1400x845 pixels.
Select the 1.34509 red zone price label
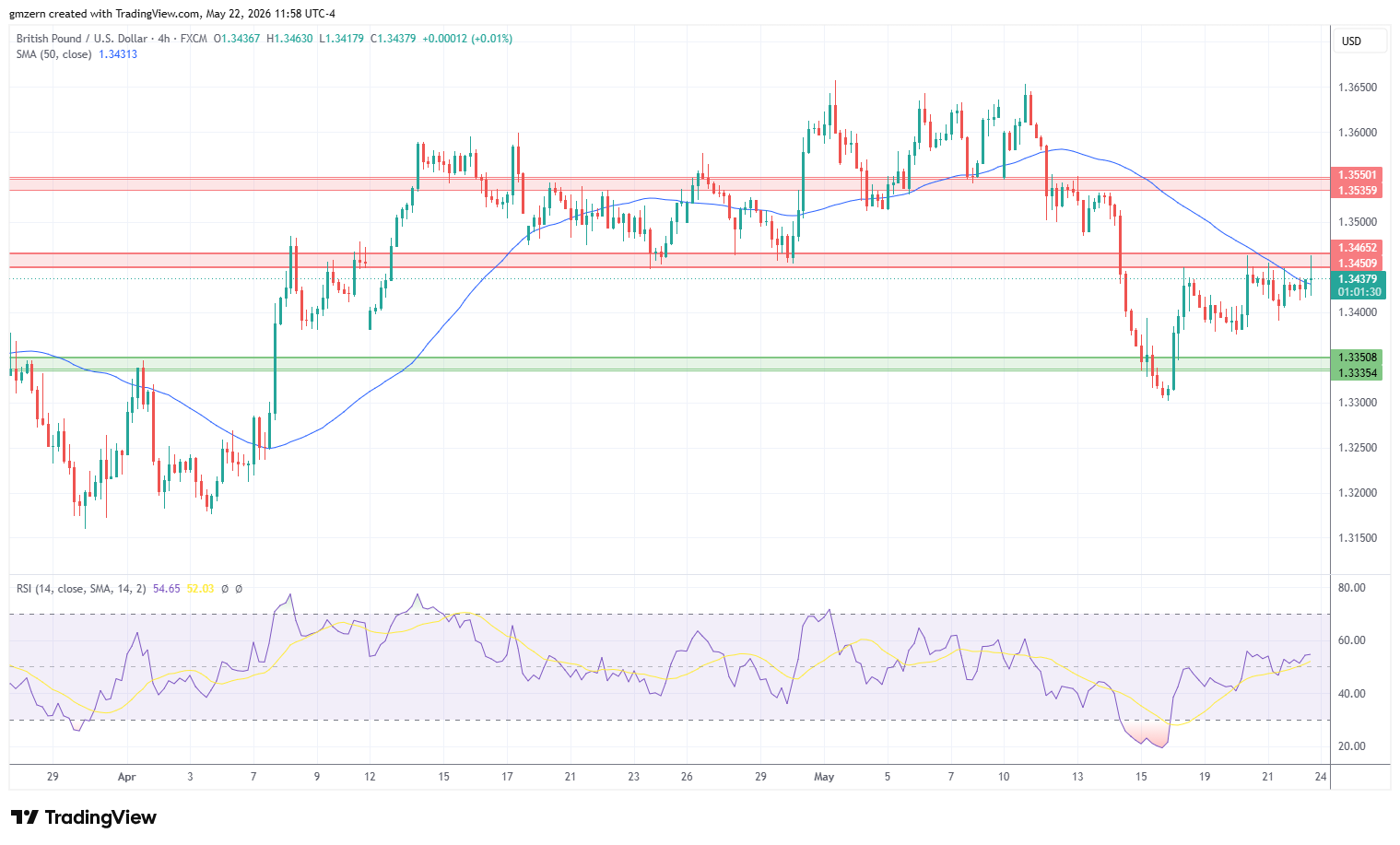1358,264
